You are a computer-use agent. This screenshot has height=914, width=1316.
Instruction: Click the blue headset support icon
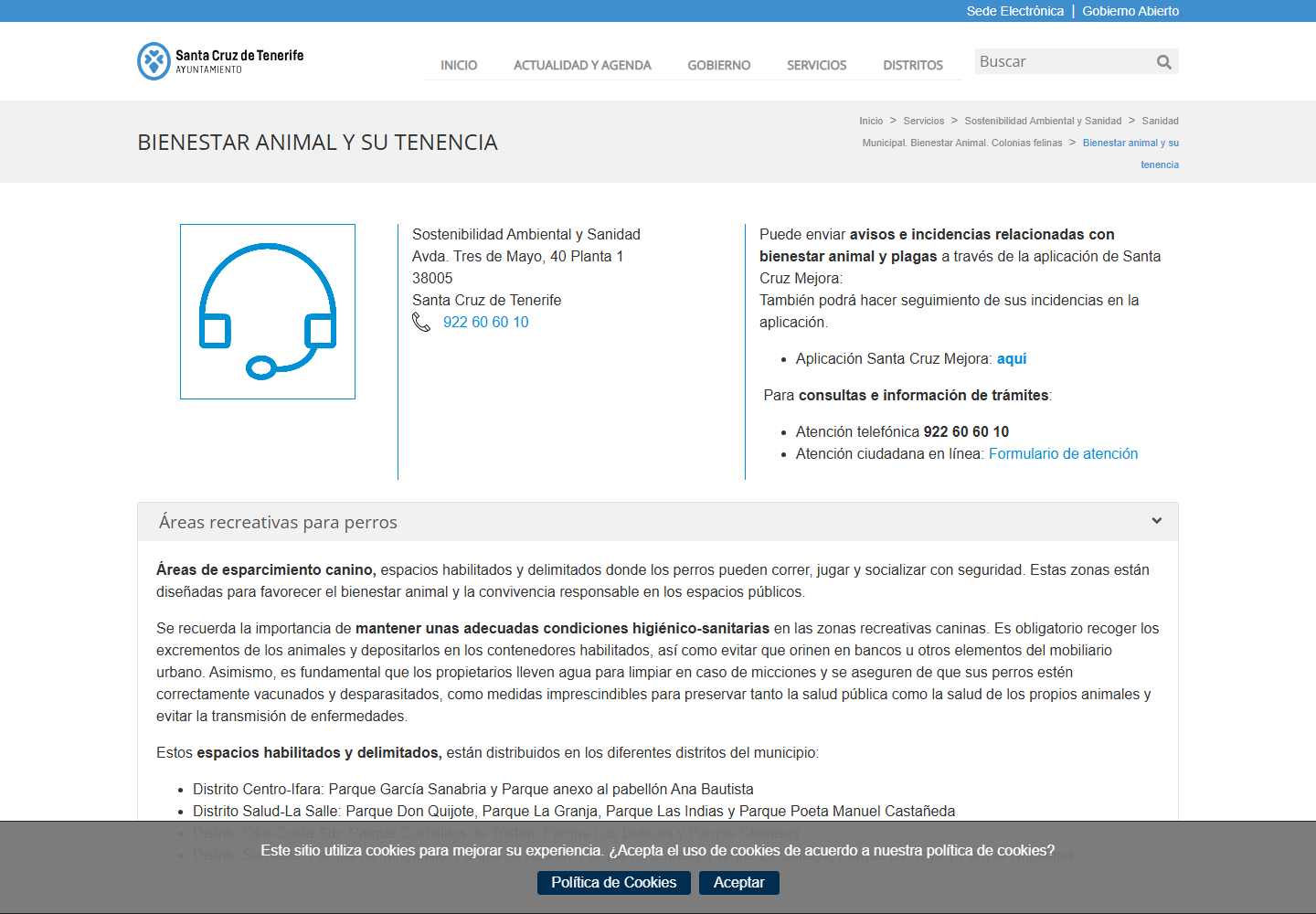(x=268, y=312)
